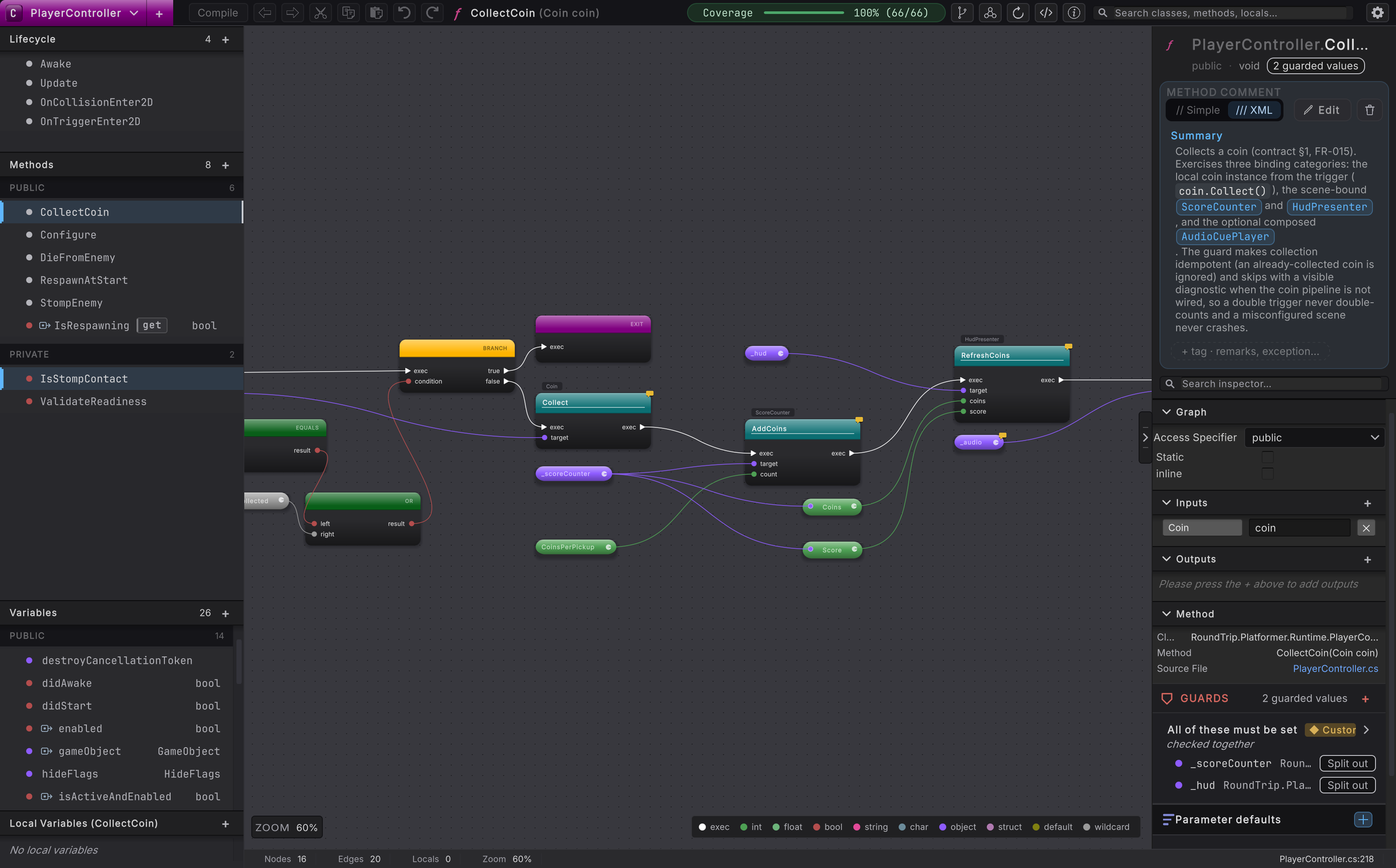
Task: Add a local variable for CollectCoin
Action: click(226, 824)
